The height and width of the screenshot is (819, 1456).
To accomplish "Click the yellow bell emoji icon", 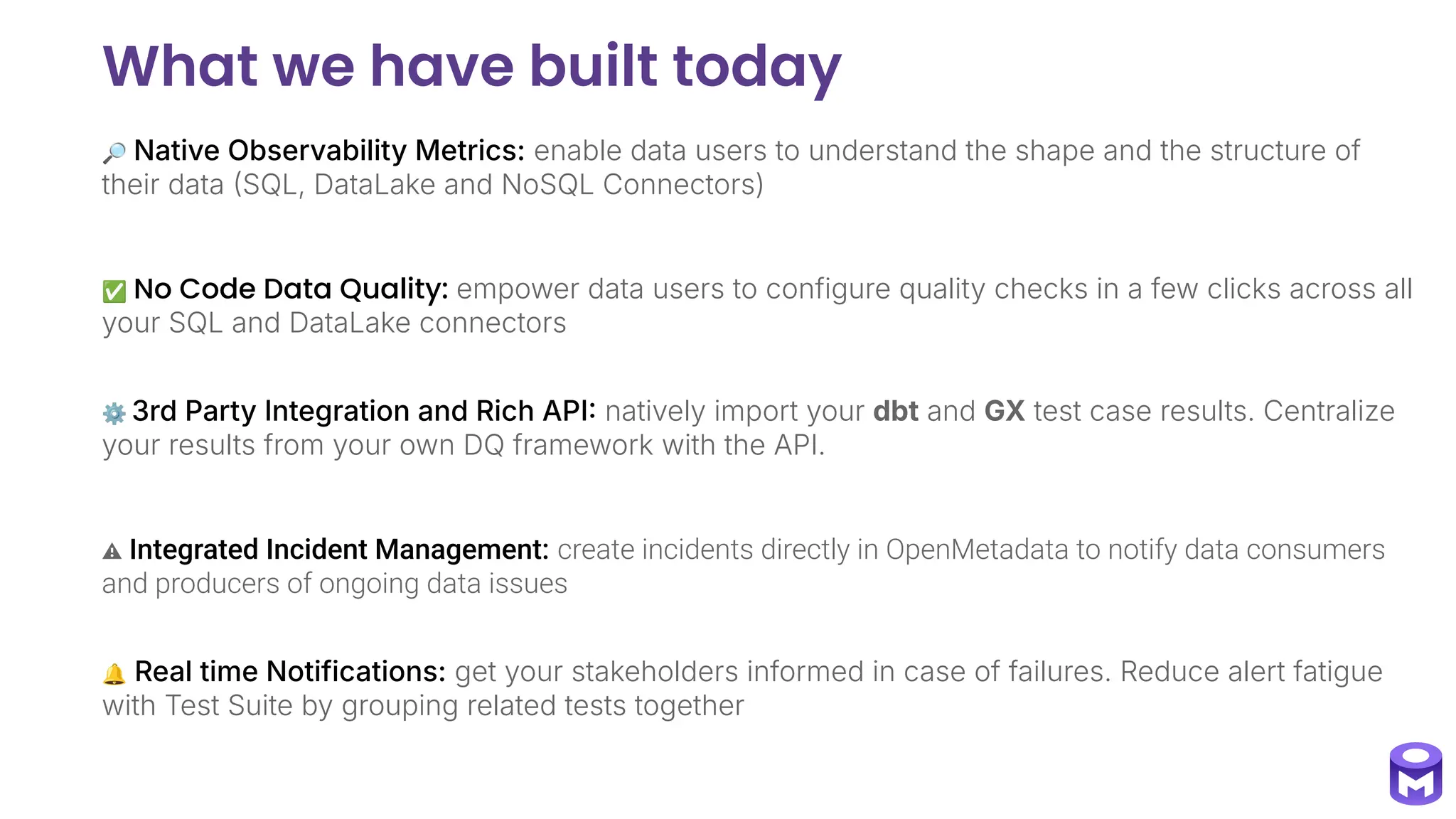I will point(114,673).
